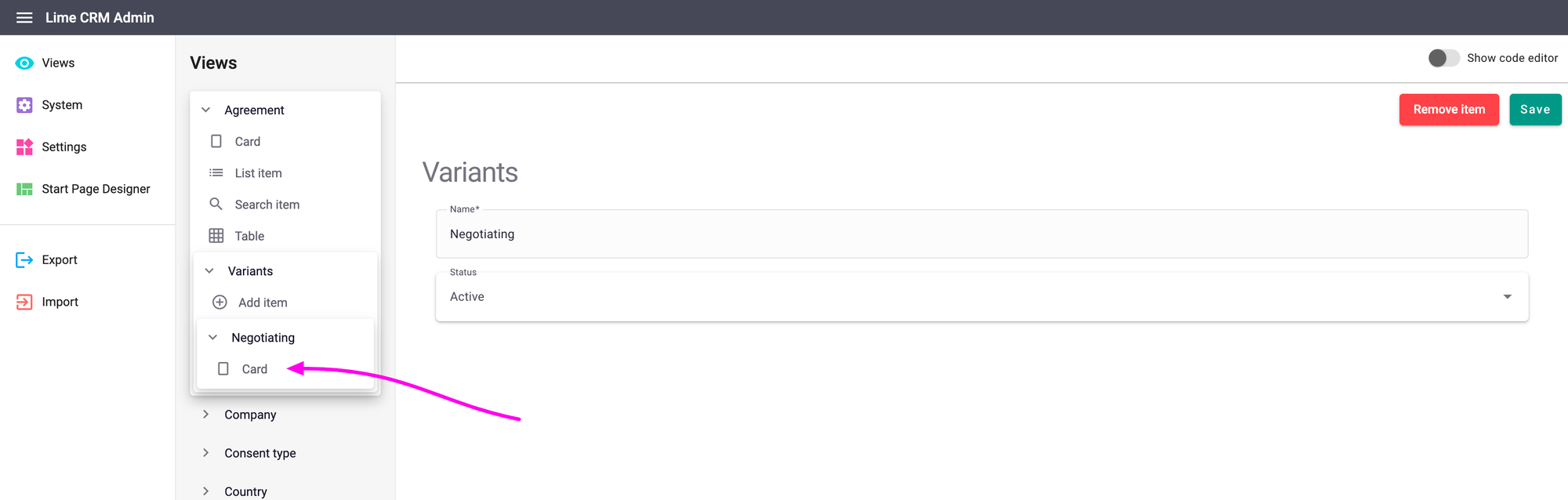Click the Name input field
Viewport: 1568px width, 500px height.
[982, 234]
